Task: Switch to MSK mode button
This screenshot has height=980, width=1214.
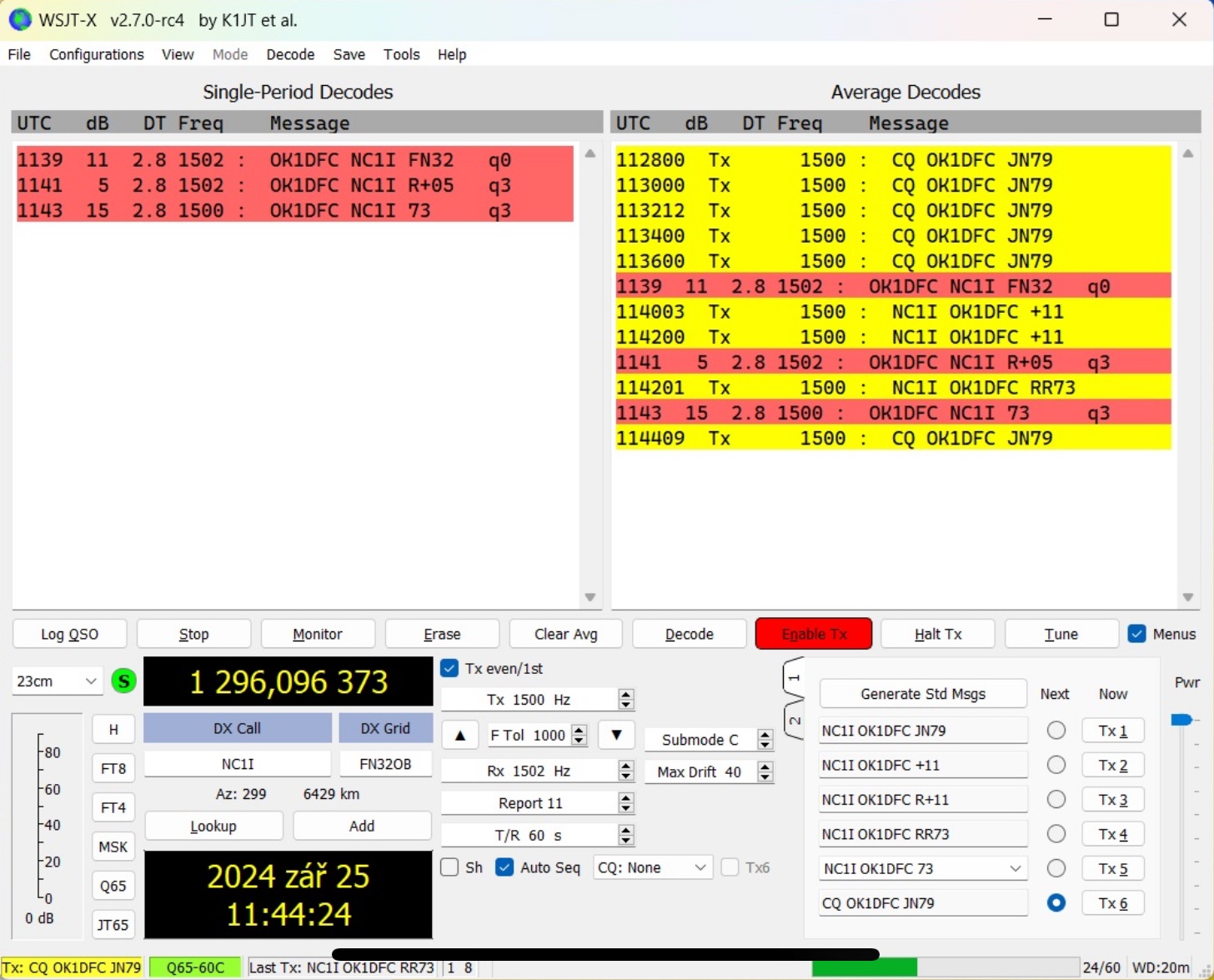Action: (113, 847)
